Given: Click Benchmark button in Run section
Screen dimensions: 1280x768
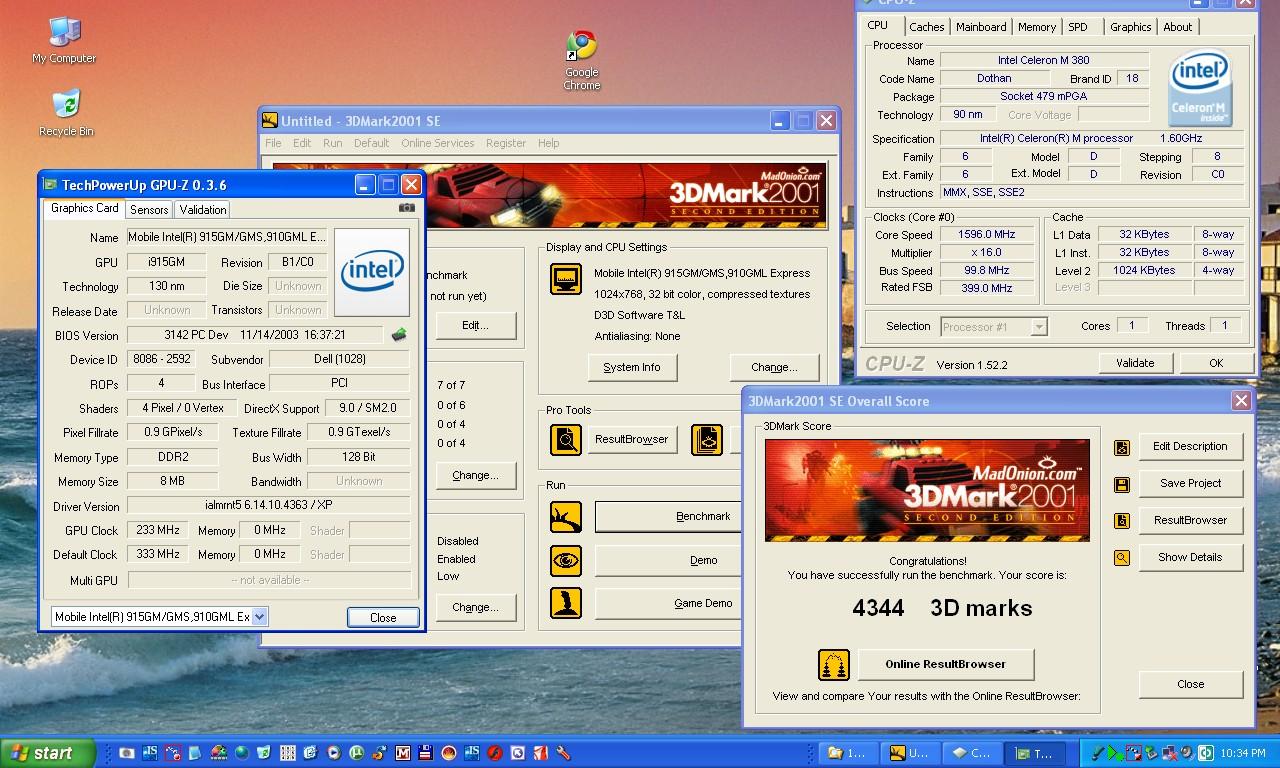Looking at the screenshot, I should tap(670, 516).
